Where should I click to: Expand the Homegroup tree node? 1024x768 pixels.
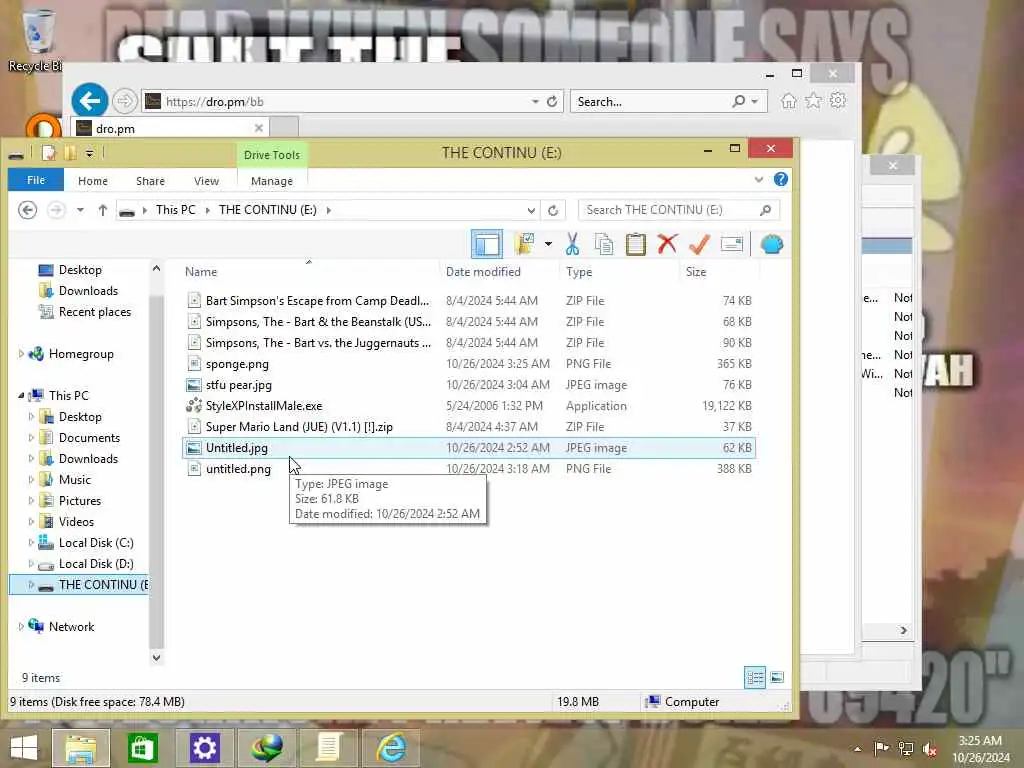(x=21, y=354)
